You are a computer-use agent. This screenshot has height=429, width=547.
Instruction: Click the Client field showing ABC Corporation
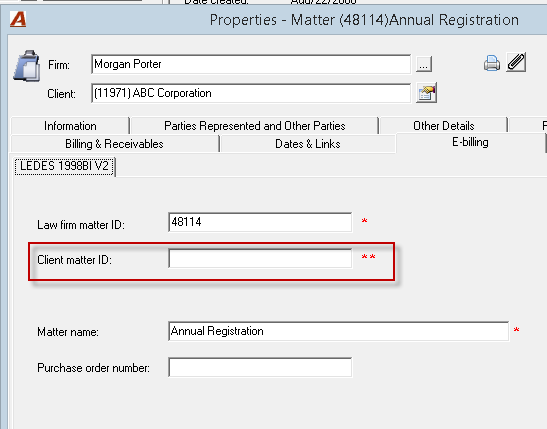coord(251,93)
